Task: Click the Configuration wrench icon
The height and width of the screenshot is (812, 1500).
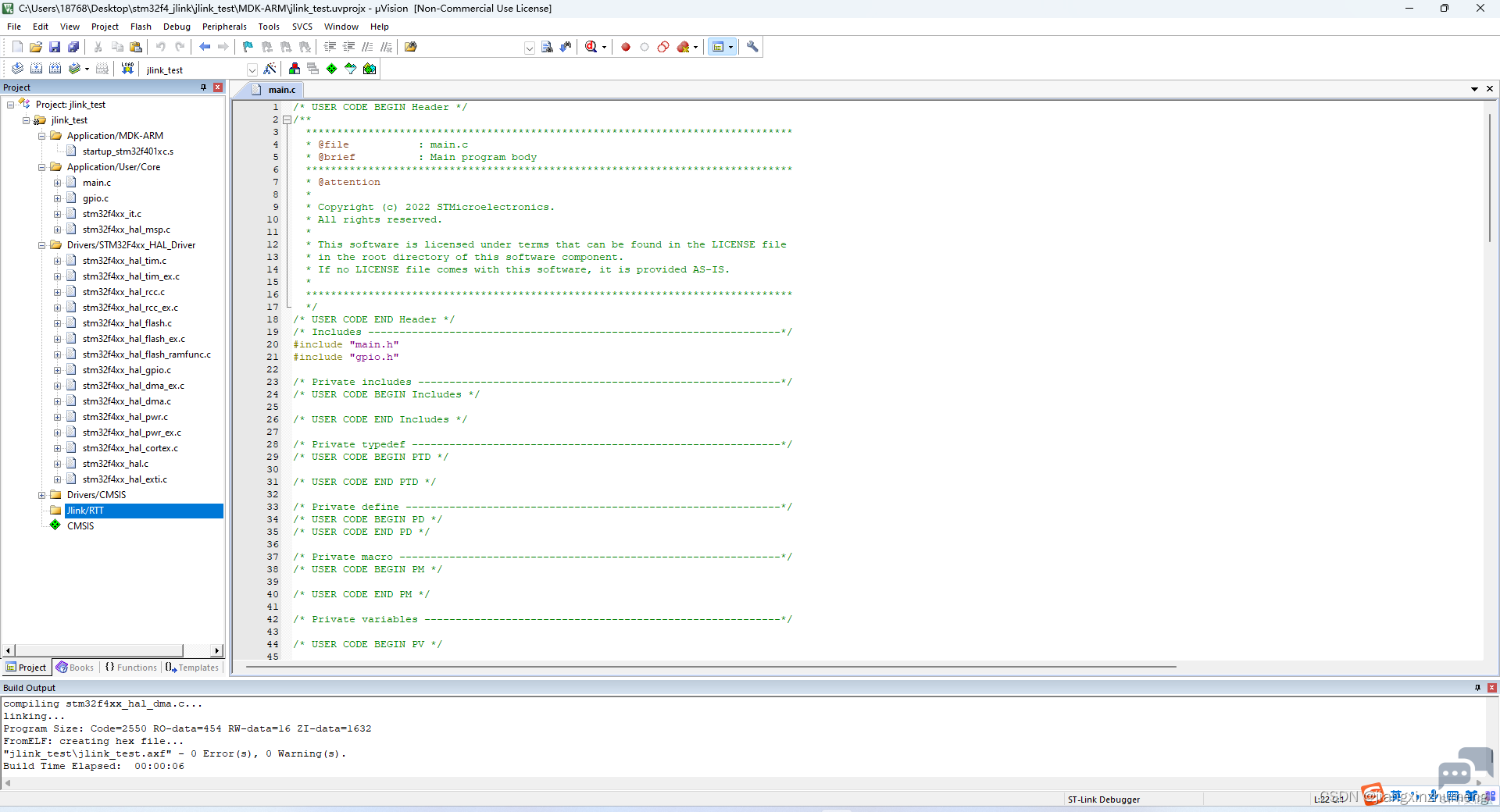Action: [752, 47]
